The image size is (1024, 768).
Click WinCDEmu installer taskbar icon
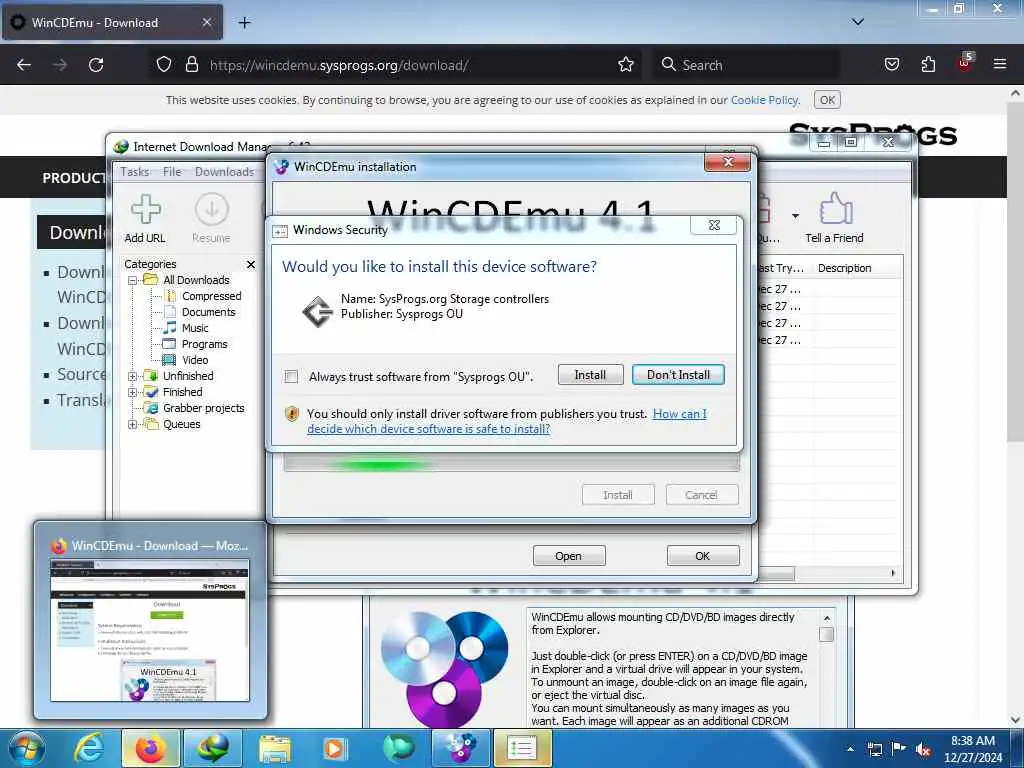460,748
